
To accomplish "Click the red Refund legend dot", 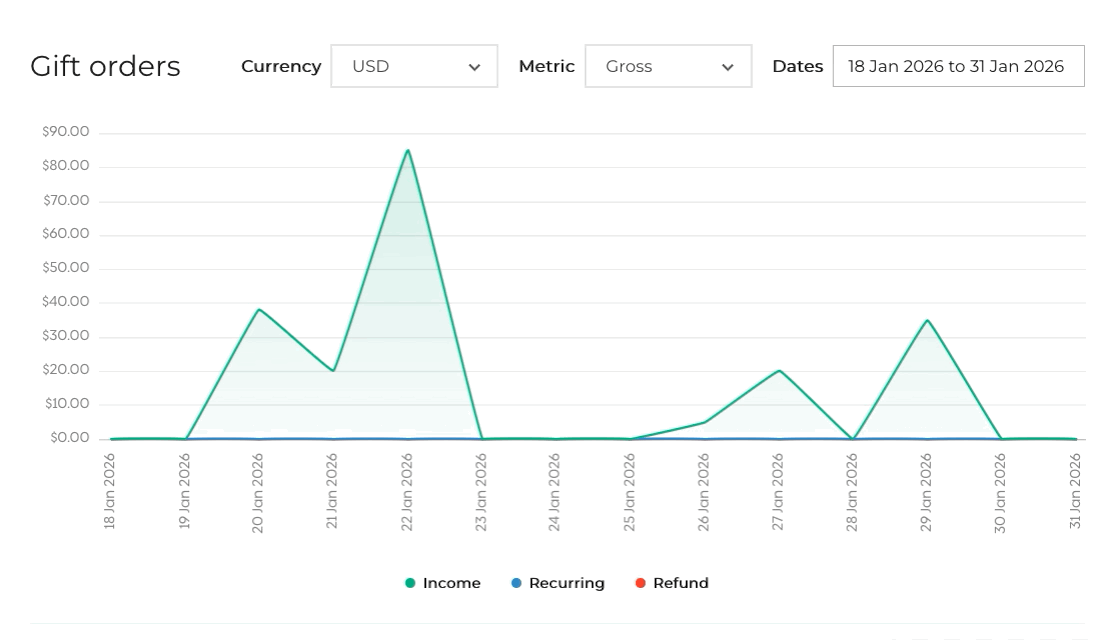I will point(640,583).
